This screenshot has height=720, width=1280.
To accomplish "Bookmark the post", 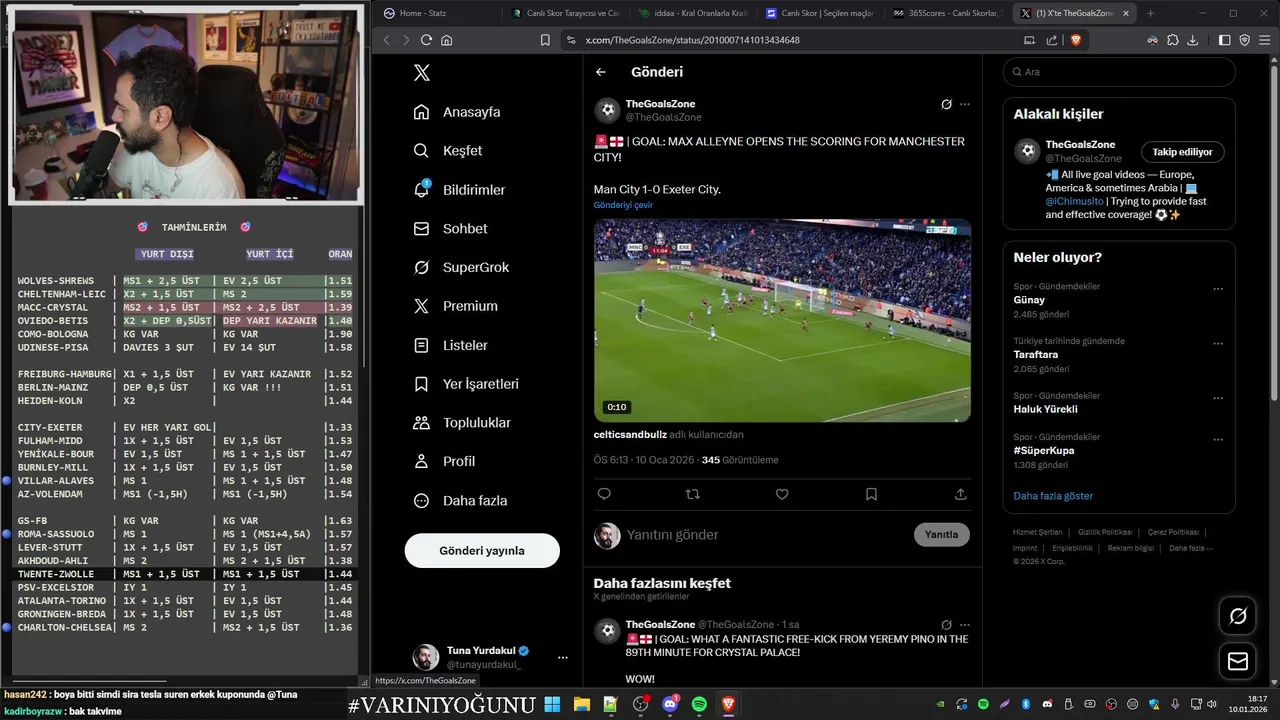I will tap(871, 494).
